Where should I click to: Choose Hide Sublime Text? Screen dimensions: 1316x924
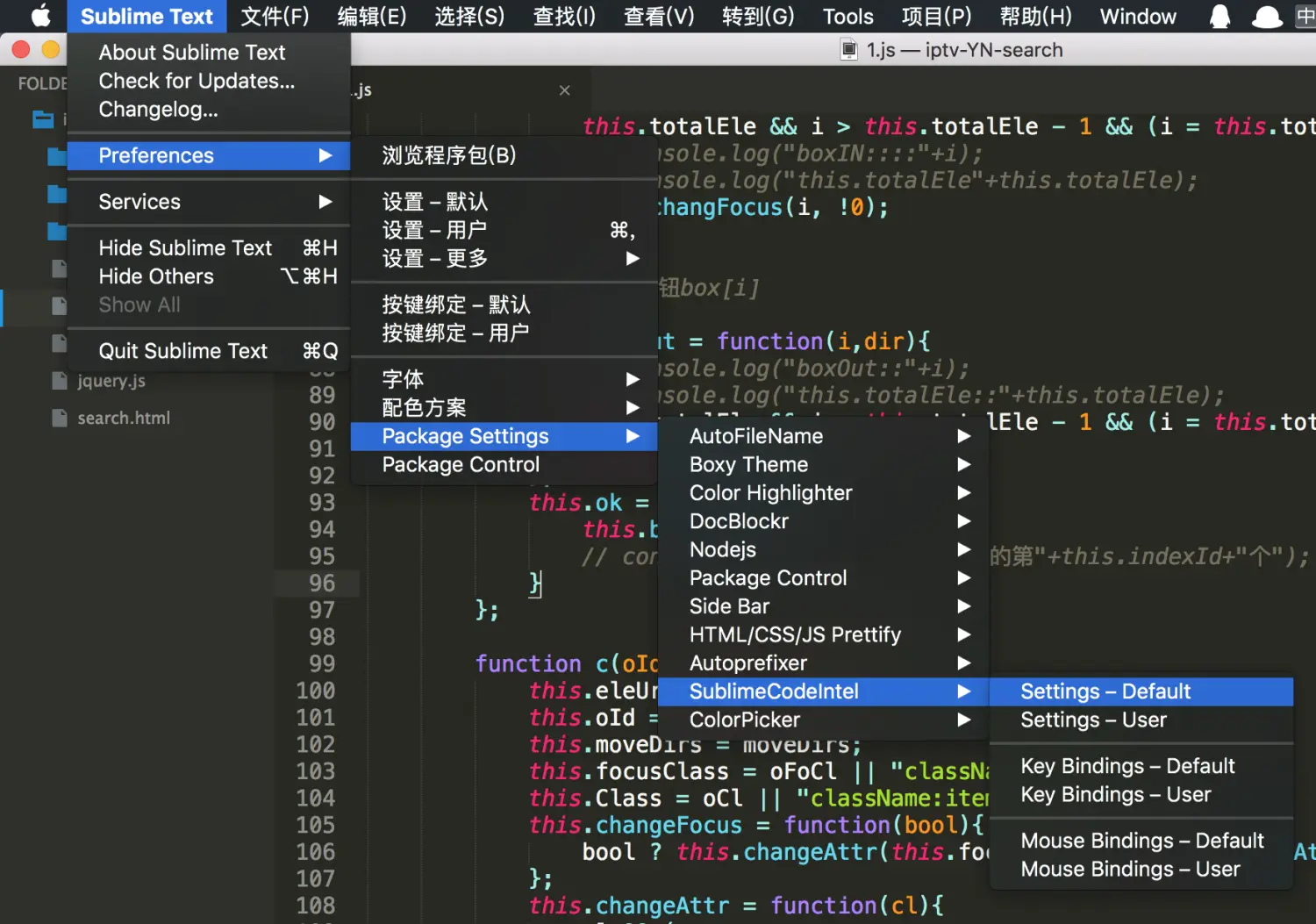[209, 248]
